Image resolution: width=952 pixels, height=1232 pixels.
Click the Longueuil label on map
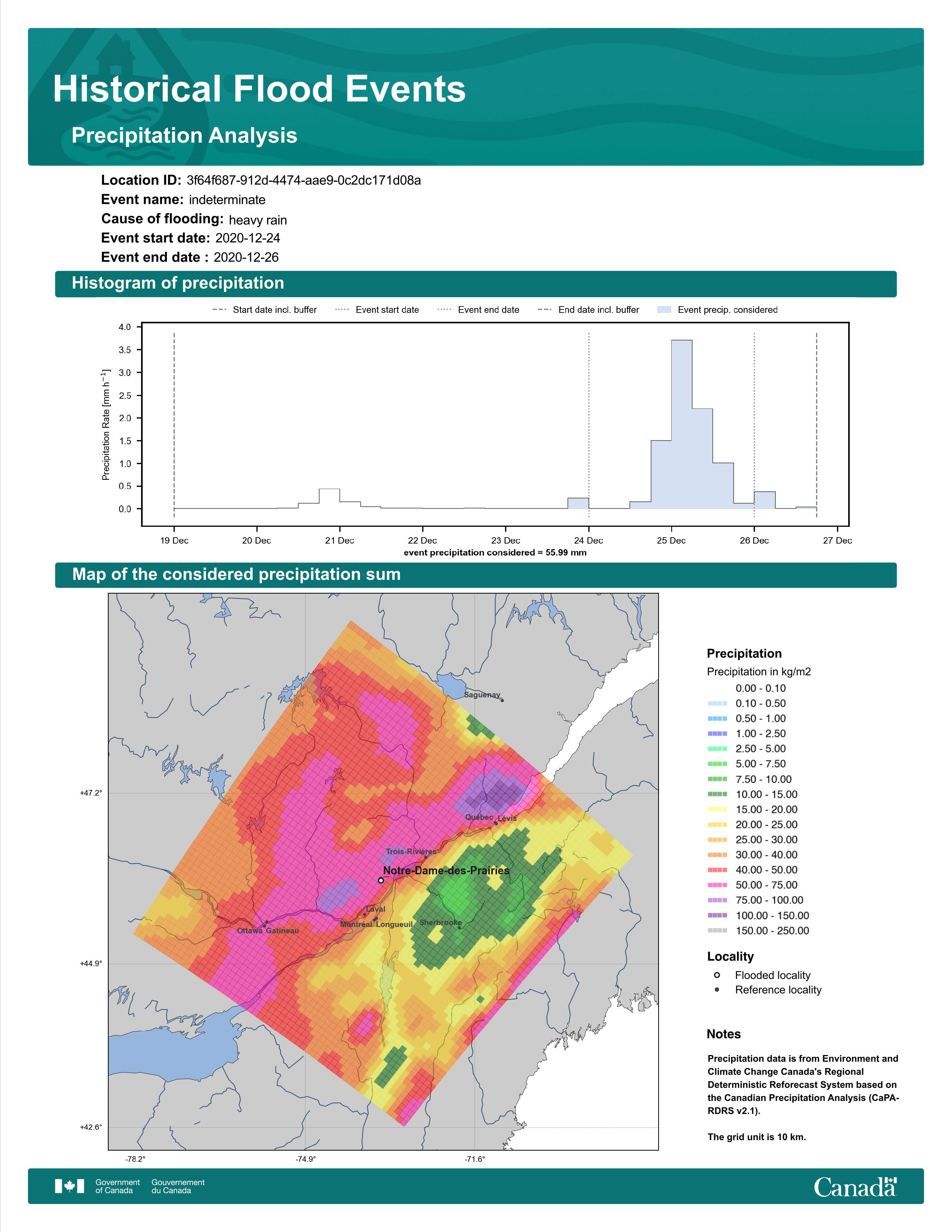(x=394, y=924)
